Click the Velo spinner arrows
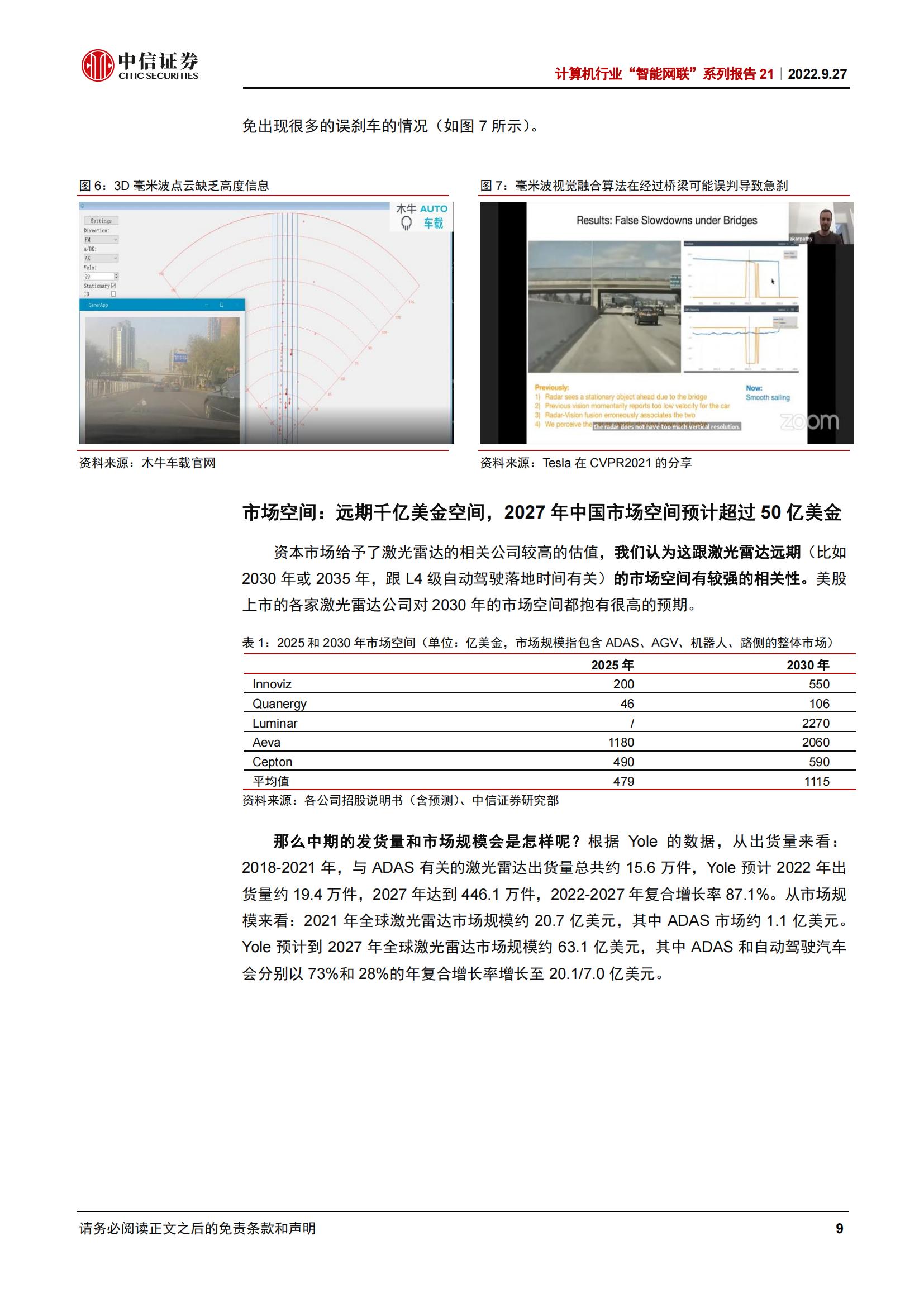924x1307 pixels. [x=116, y=276]
